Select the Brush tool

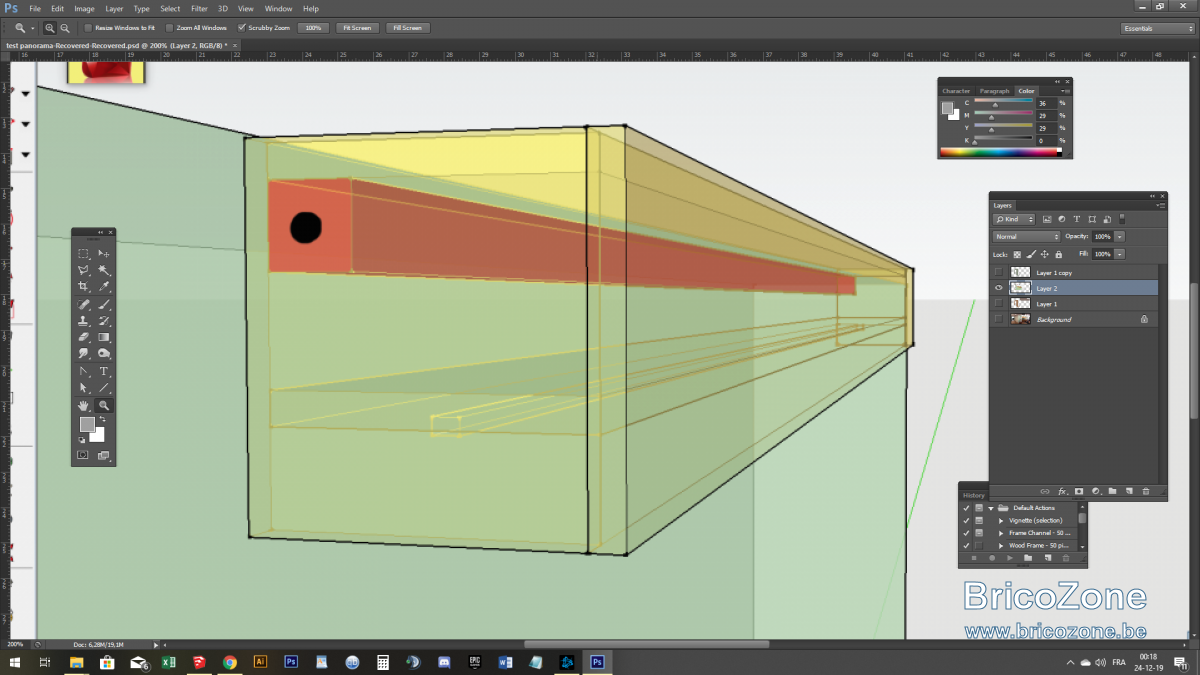pyautogui.click(x=104, y=304)
